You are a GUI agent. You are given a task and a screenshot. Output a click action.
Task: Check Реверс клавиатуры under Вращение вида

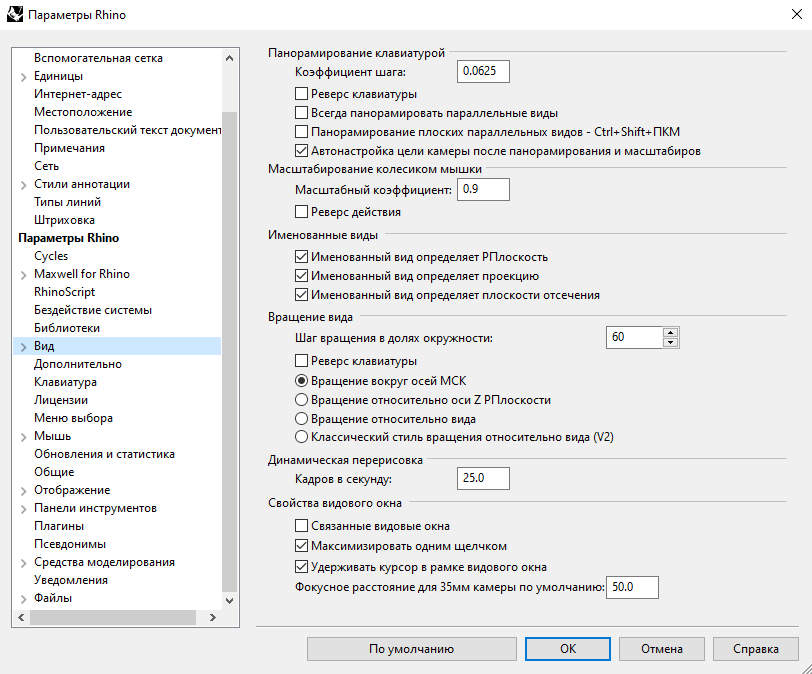click(301, 360)
